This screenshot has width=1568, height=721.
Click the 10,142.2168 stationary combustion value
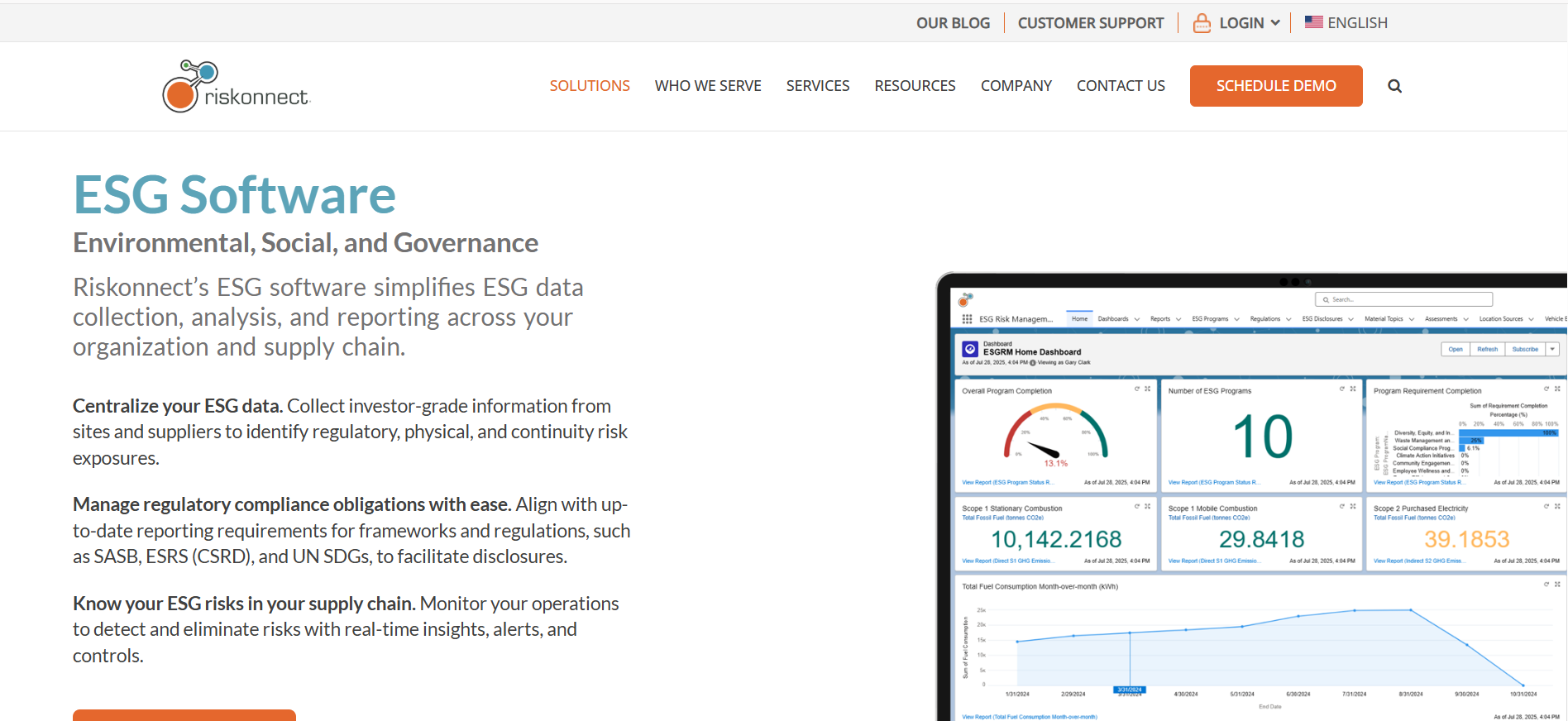point(1056,539)
